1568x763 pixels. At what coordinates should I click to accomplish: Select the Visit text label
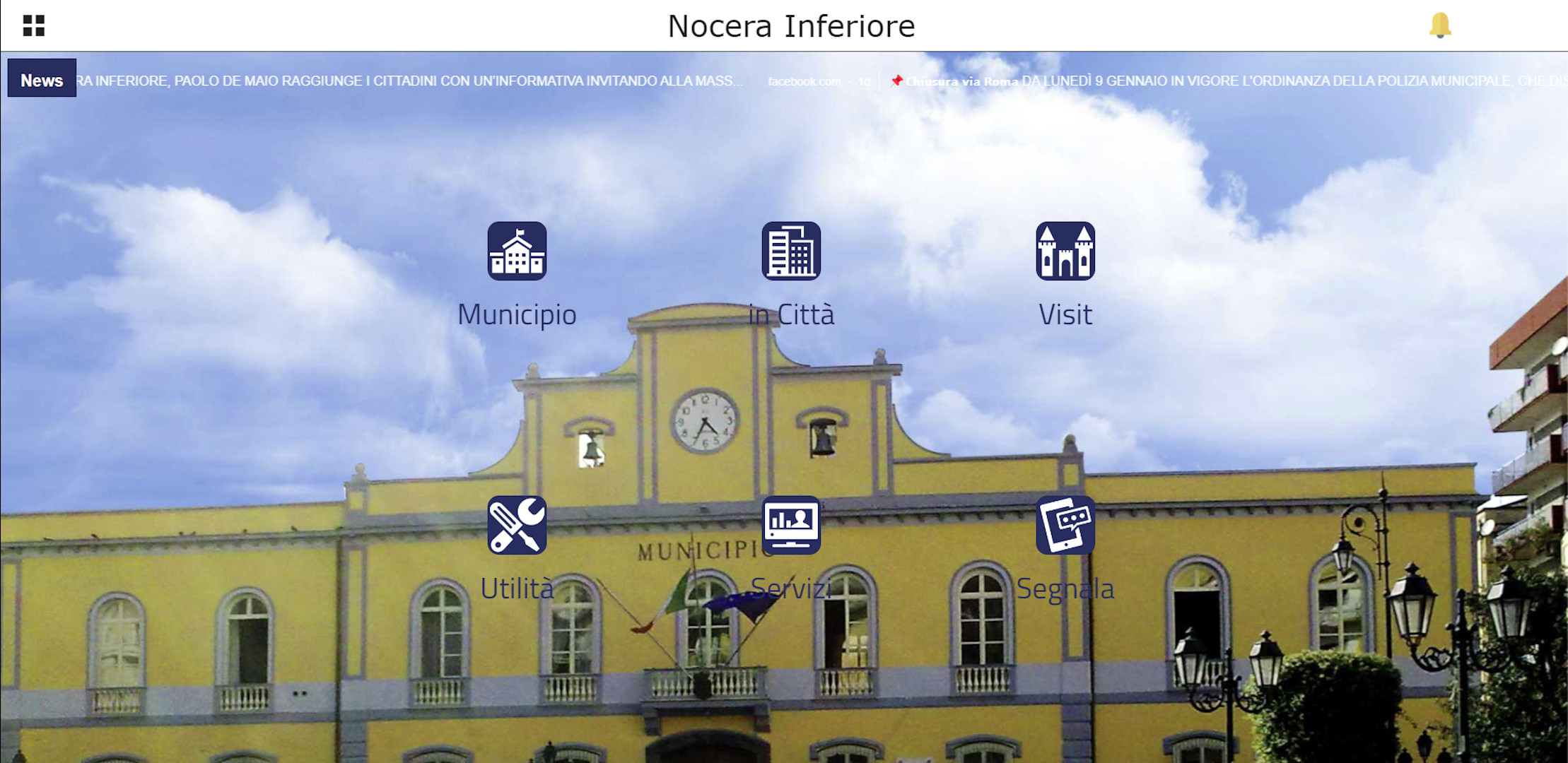point(1065,314)
